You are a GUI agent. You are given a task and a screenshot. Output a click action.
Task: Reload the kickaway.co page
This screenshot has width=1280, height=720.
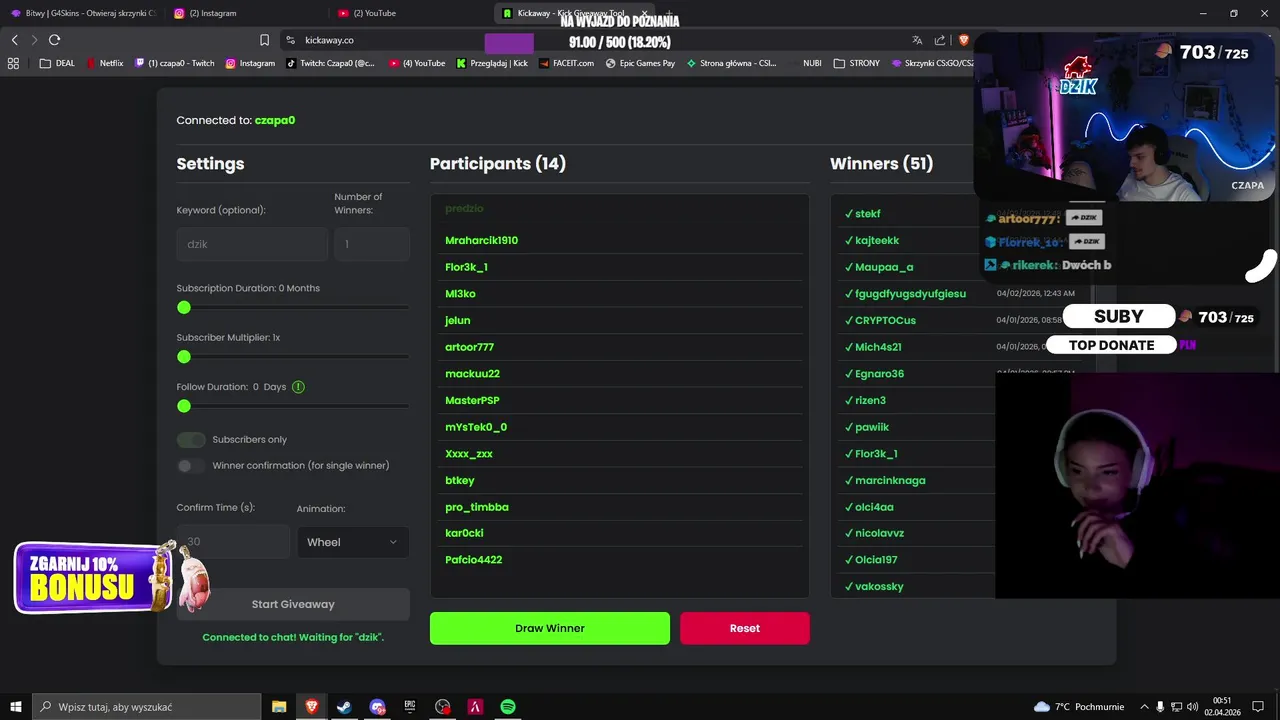(54, 40)
